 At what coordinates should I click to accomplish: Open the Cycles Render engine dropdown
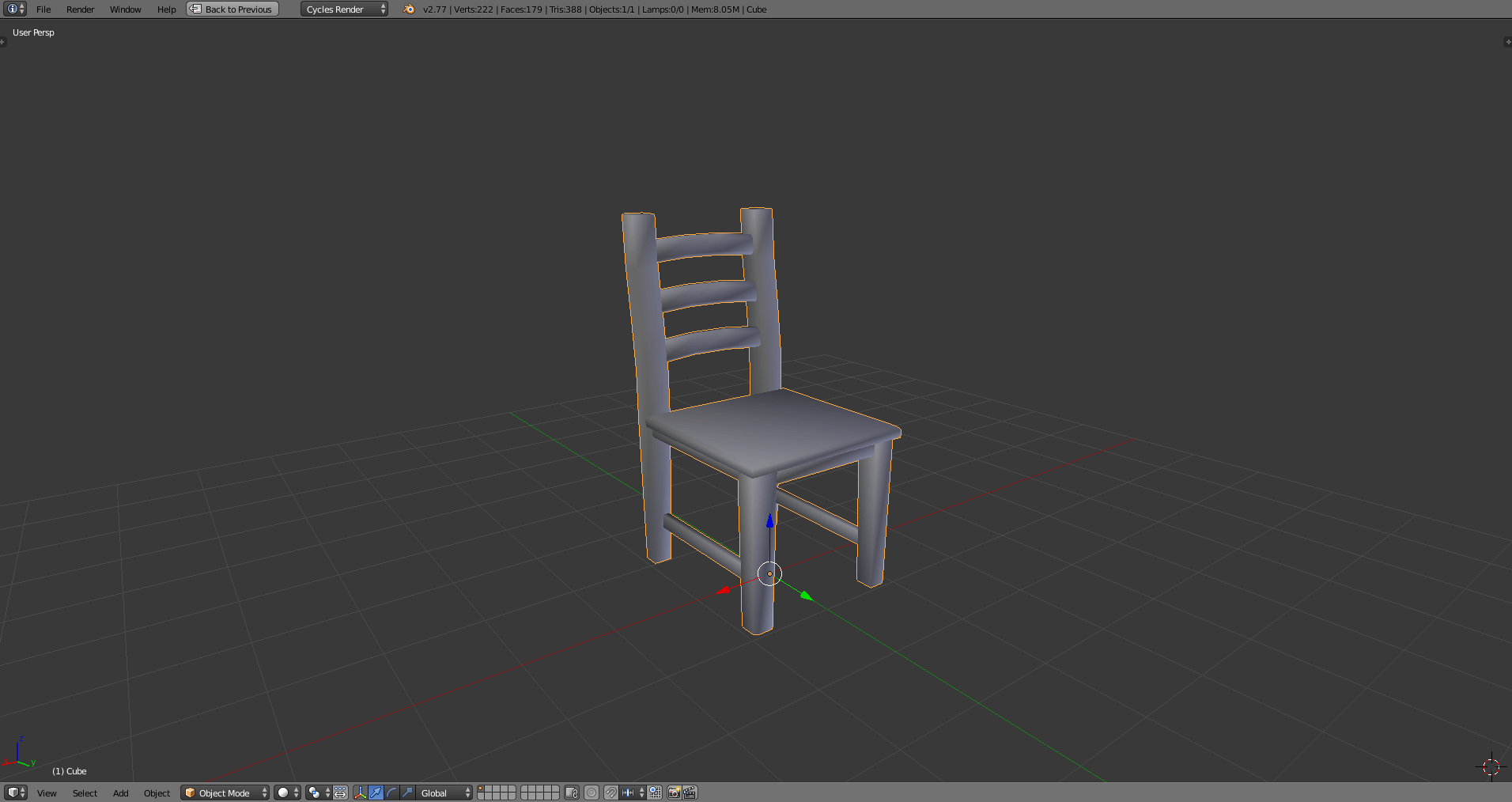pos(344,9)
